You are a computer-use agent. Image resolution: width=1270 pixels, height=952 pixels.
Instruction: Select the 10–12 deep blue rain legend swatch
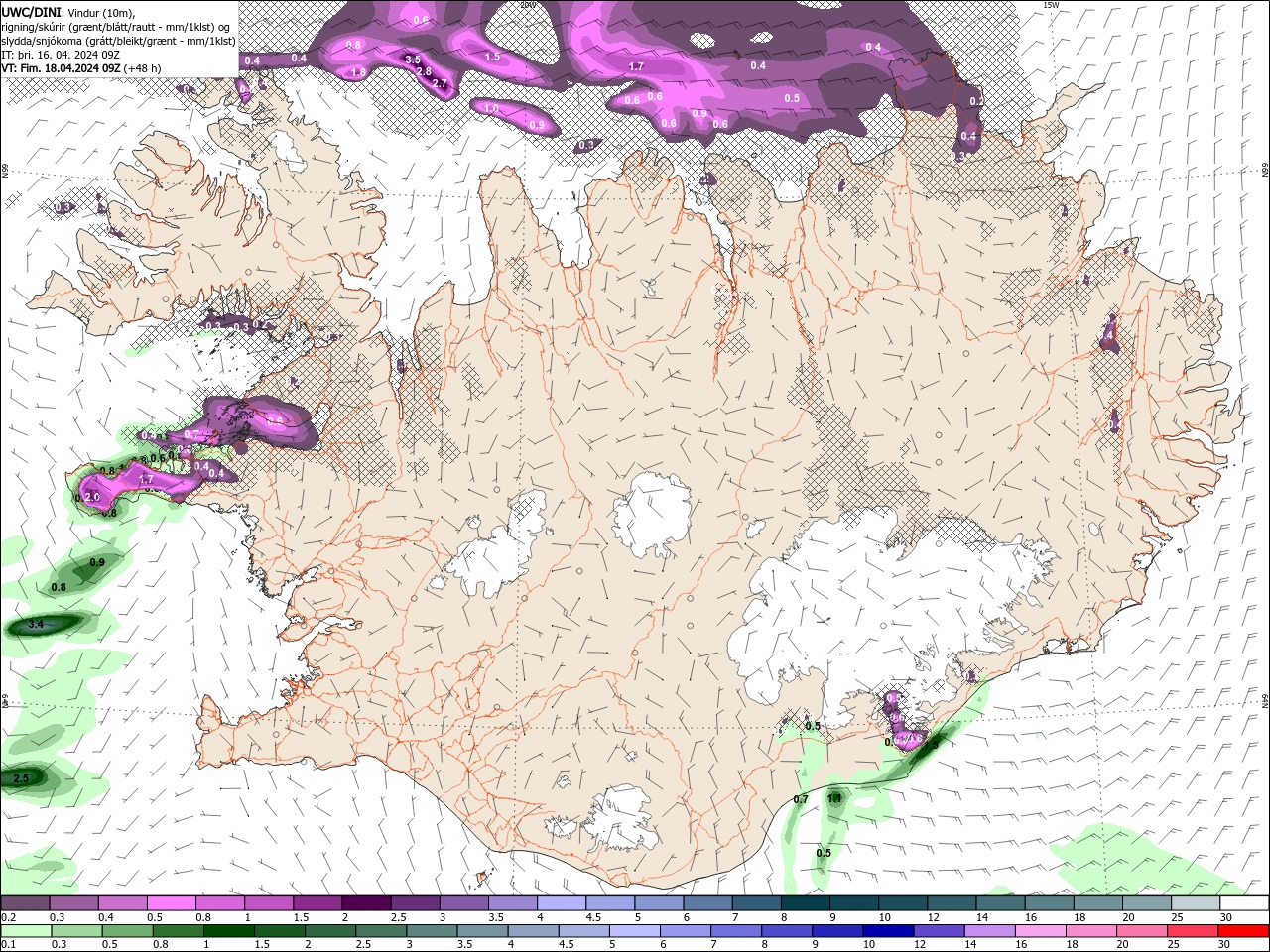click(x=888, y=931)
